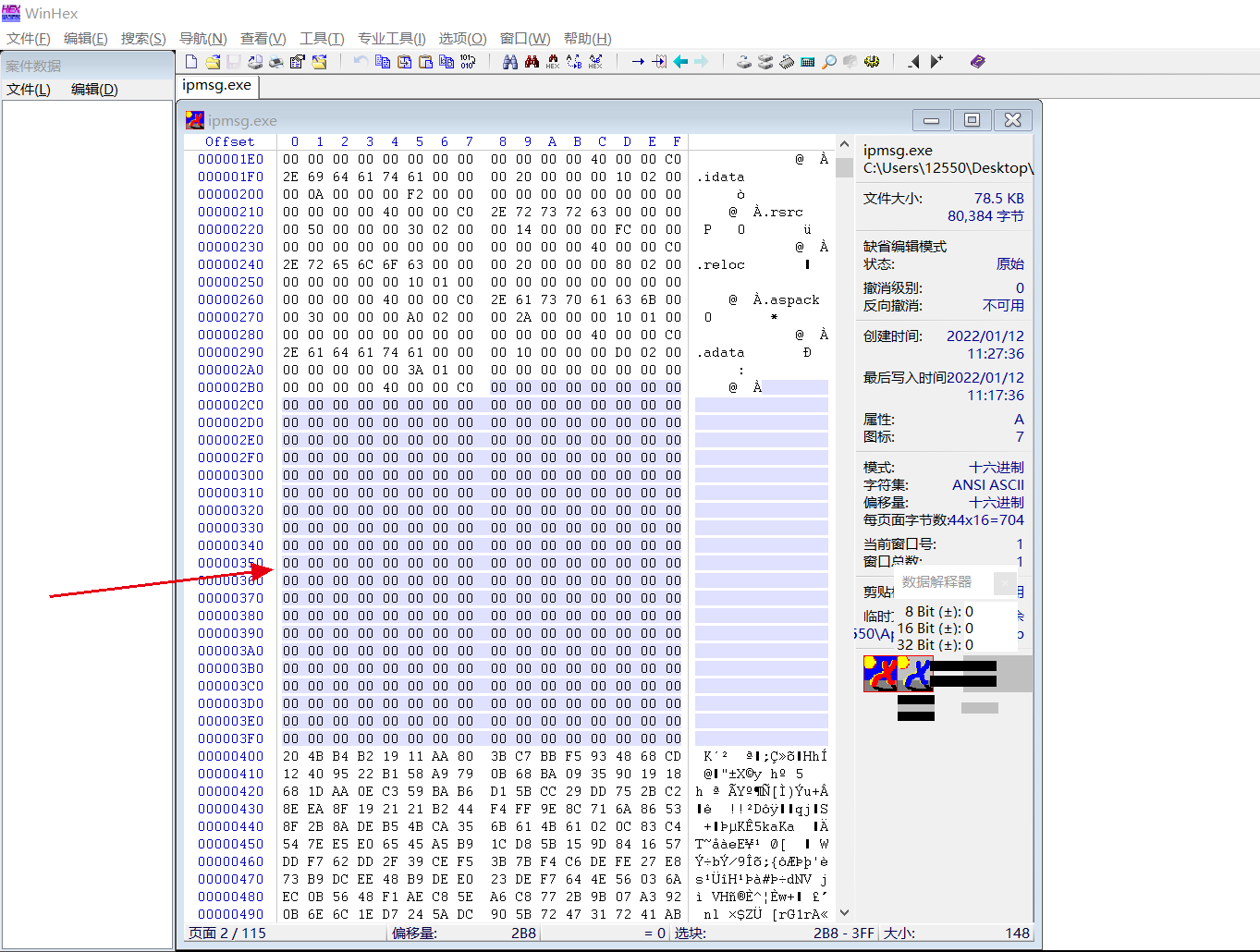Click 大小 148 status bar field
This screenshot has width=1260, height=952.
point(957,934)
